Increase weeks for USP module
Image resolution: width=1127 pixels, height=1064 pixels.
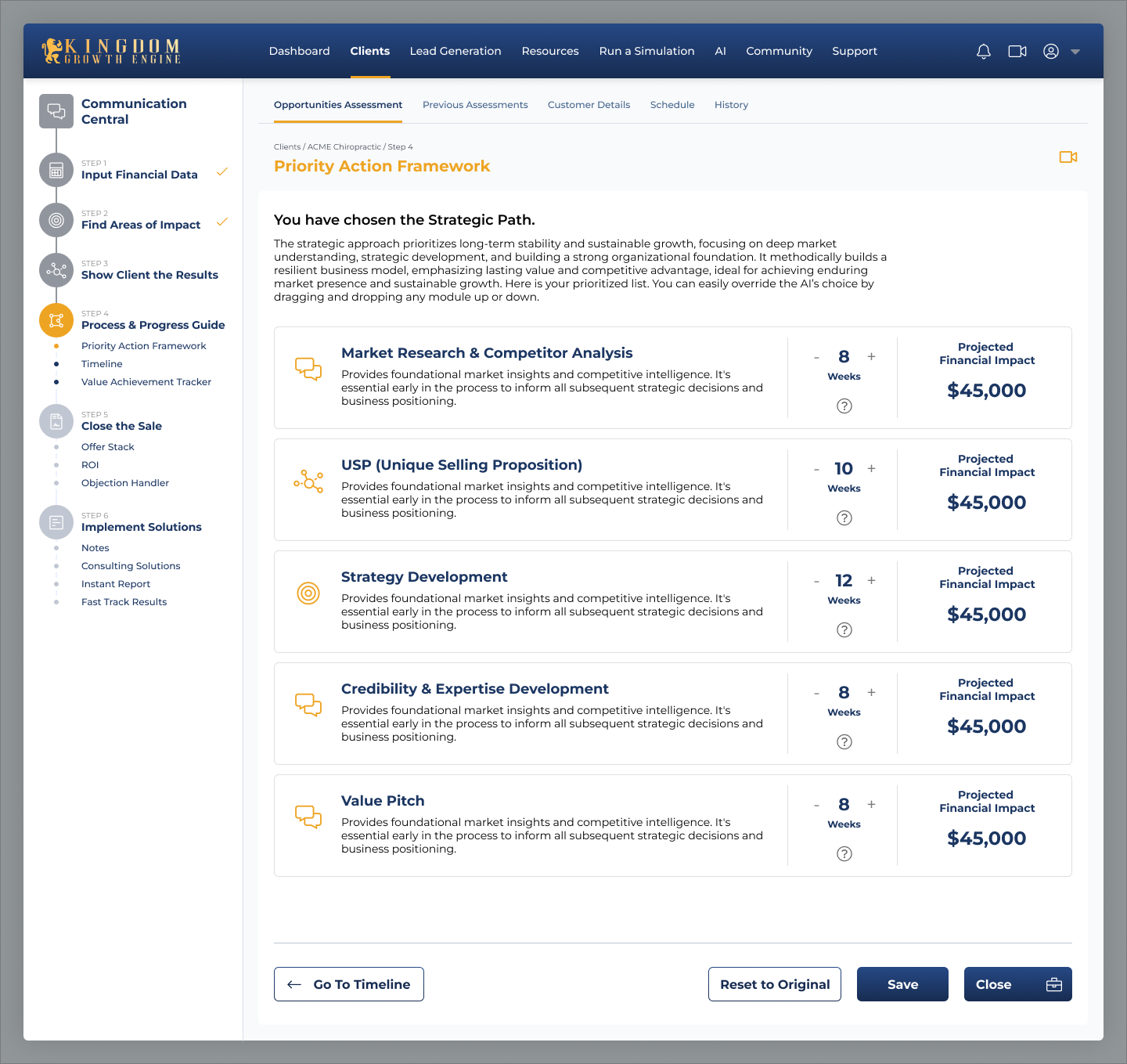pyautogui.click(x=871, y=468)
